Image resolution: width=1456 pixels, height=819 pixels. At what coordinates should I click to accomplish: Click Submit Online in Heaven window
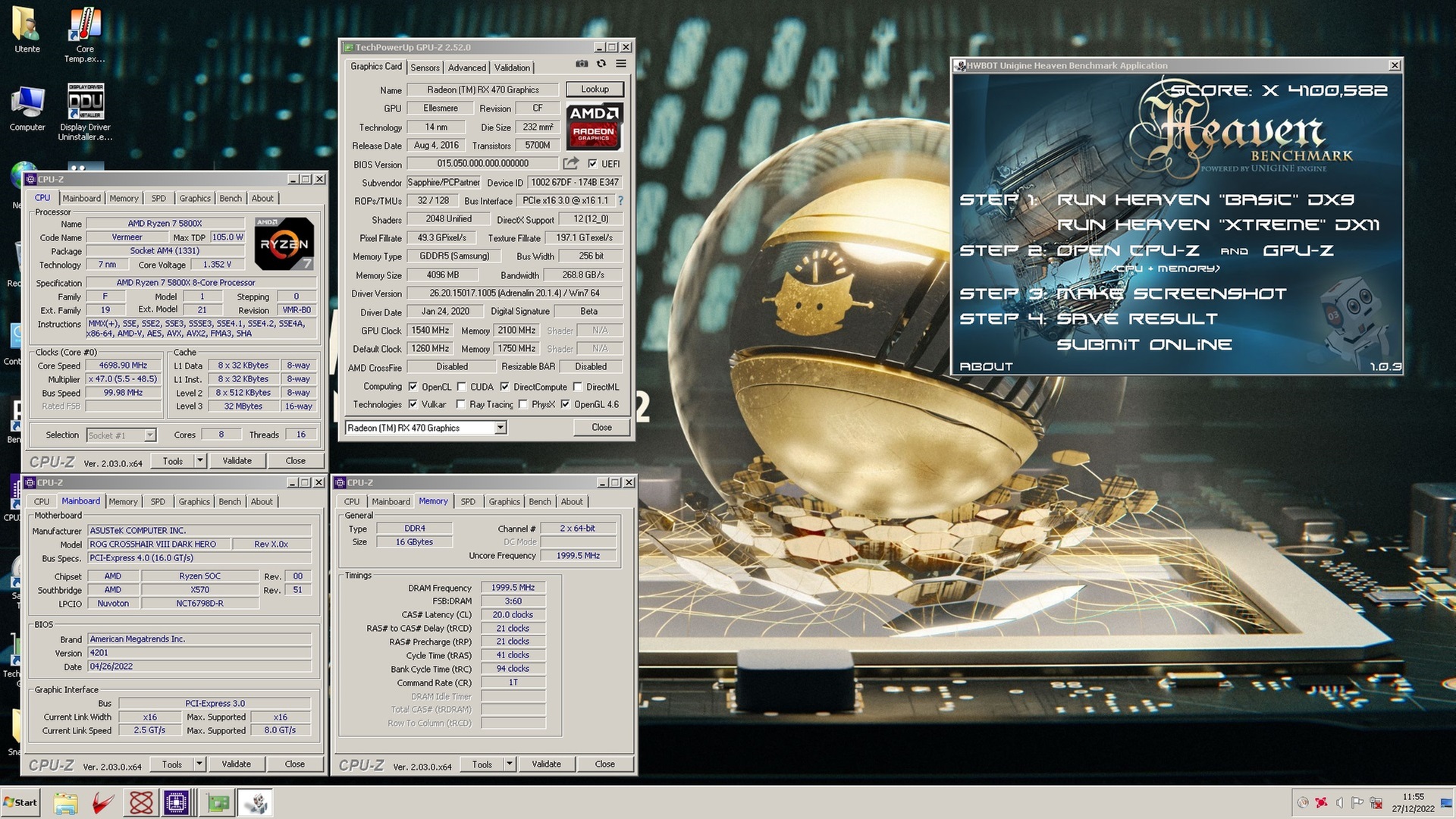pos(1144,344)
